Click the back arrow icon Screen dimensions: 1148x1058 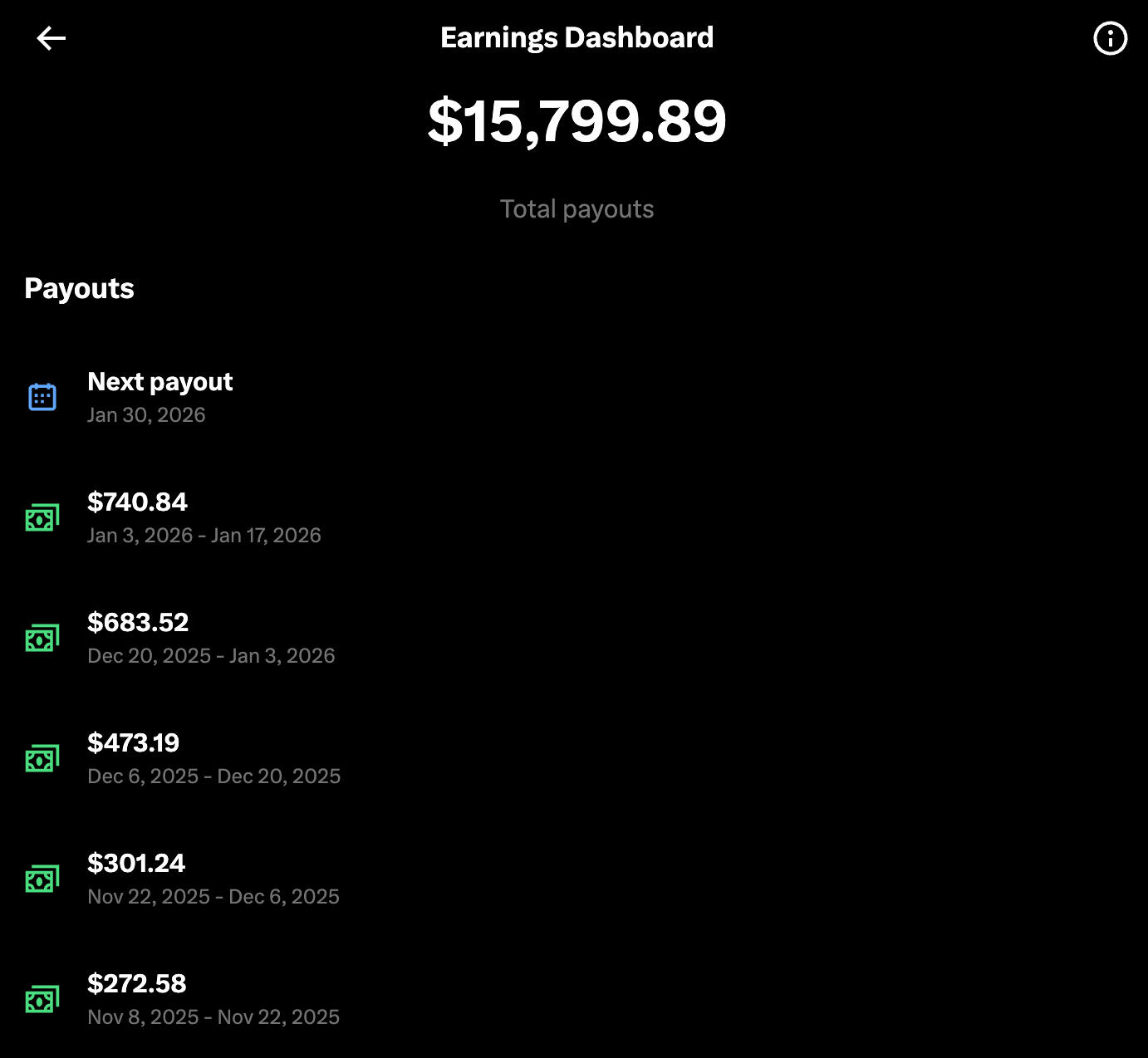click(x=52, y=38)
